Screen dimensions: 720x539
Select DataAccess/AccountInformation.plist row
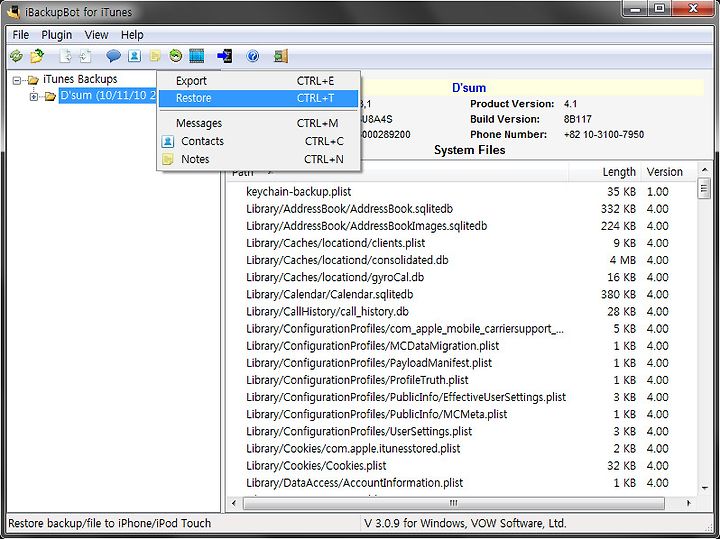tap(462, 483)
